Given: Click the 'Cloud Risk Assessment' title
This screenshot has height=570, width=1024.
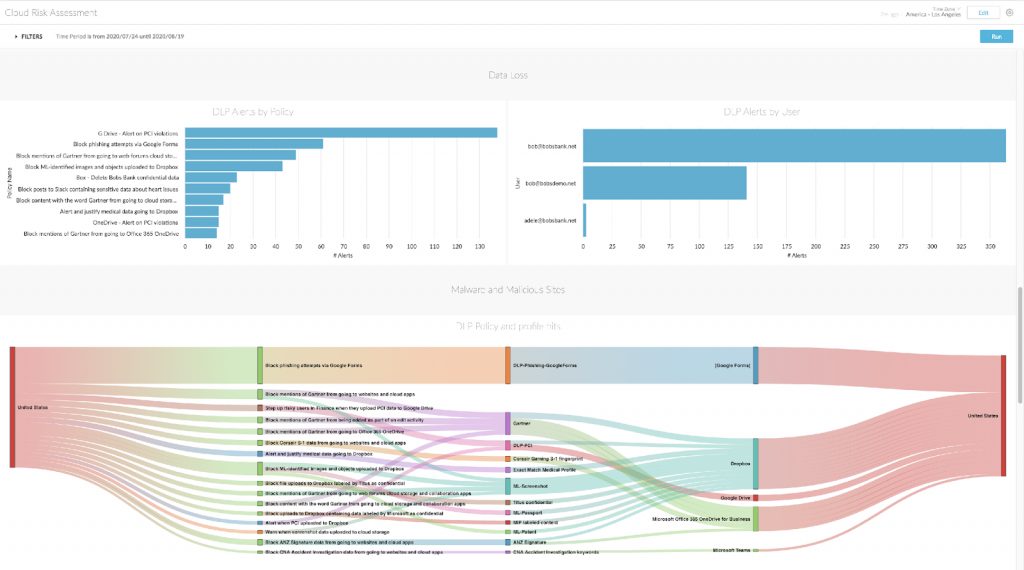Looking at the screenshot, I should [51, 12].
